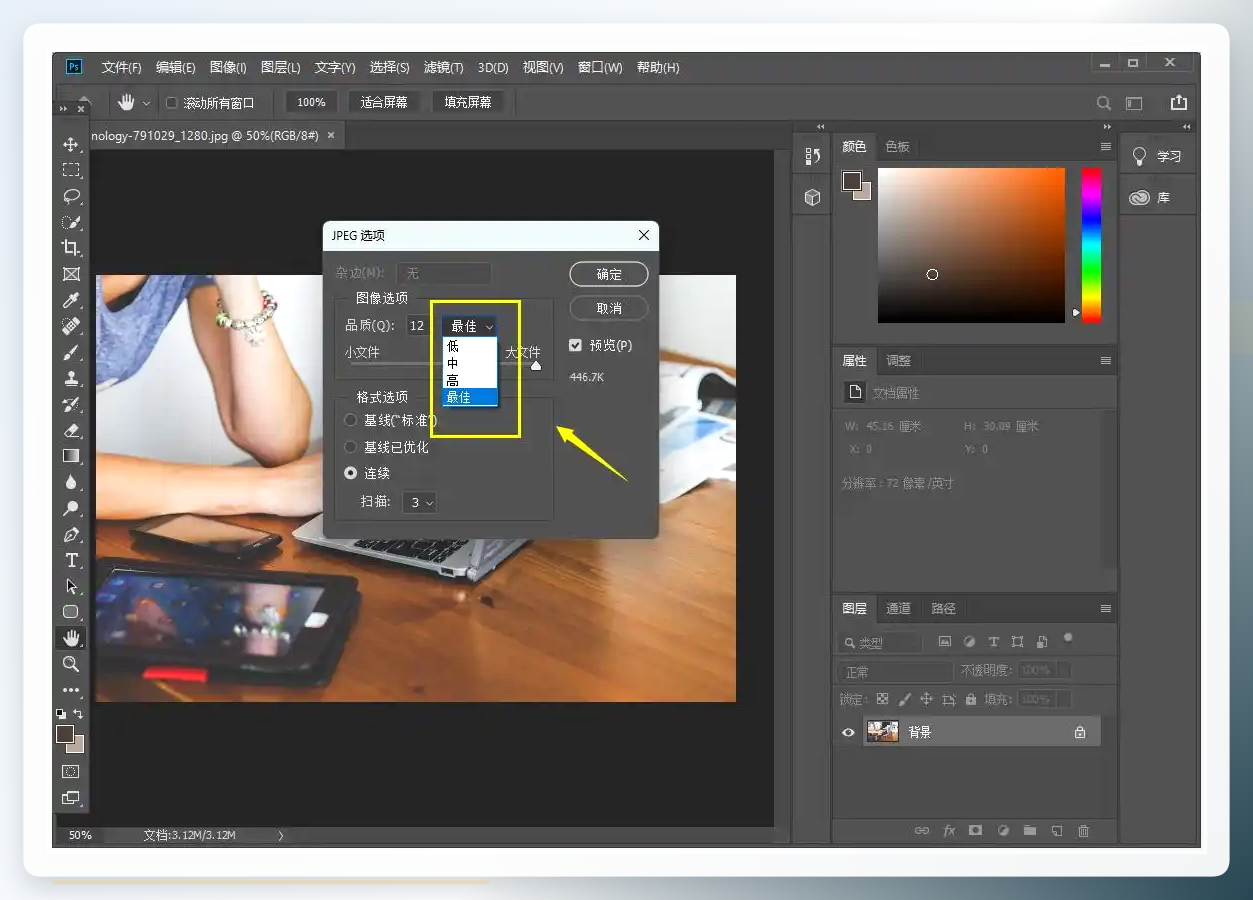Viewport: 1253px width, 900px height.
Task: Click the 背景 layer thumbnail
Action: tap(882, 732)
